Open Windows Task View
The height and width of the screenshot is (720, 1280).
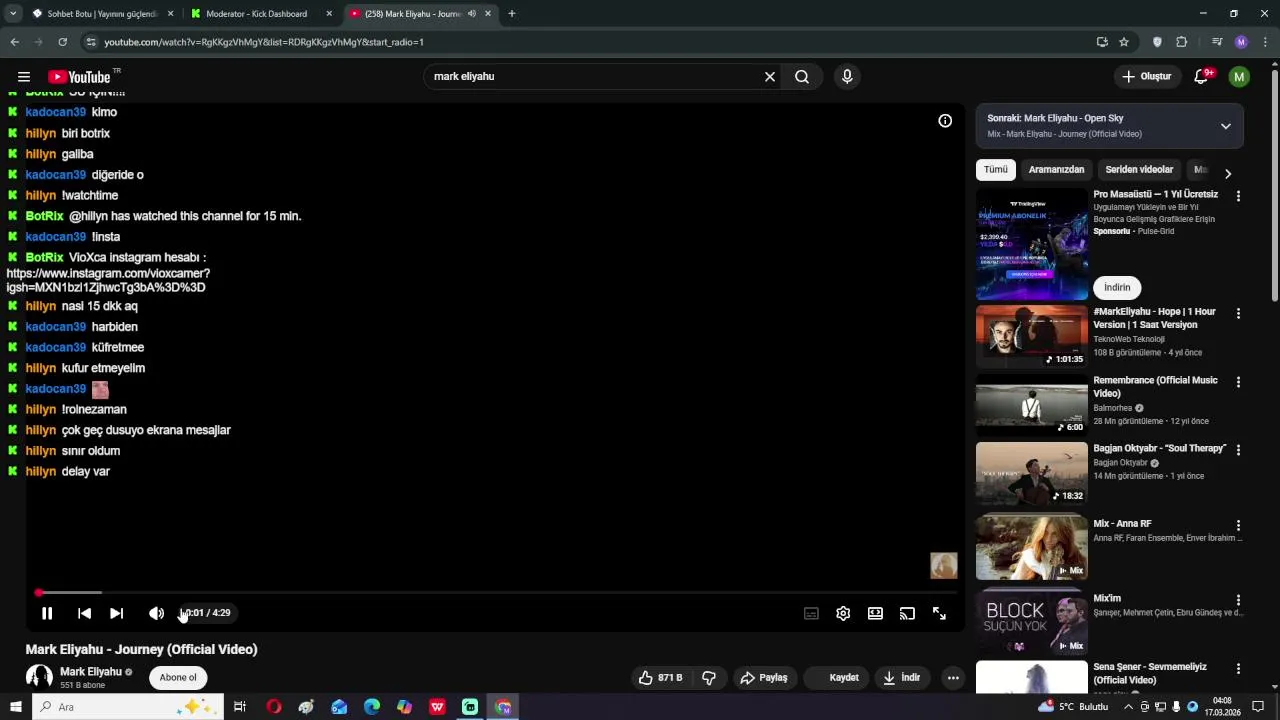pos(240,707)
